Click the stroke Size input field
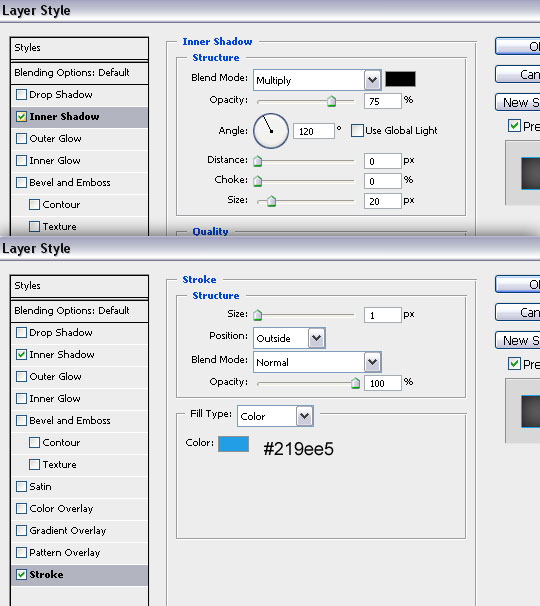Viewport: 540px width, 606px height. point(383,315)
